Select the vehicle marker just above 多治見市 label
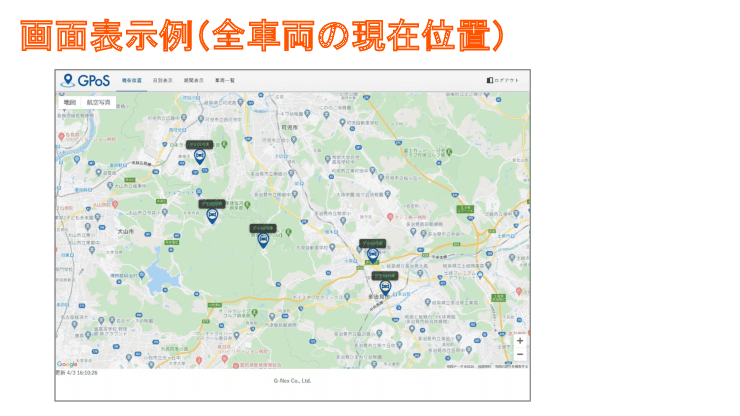740x416 pixels. coord(386,288)
